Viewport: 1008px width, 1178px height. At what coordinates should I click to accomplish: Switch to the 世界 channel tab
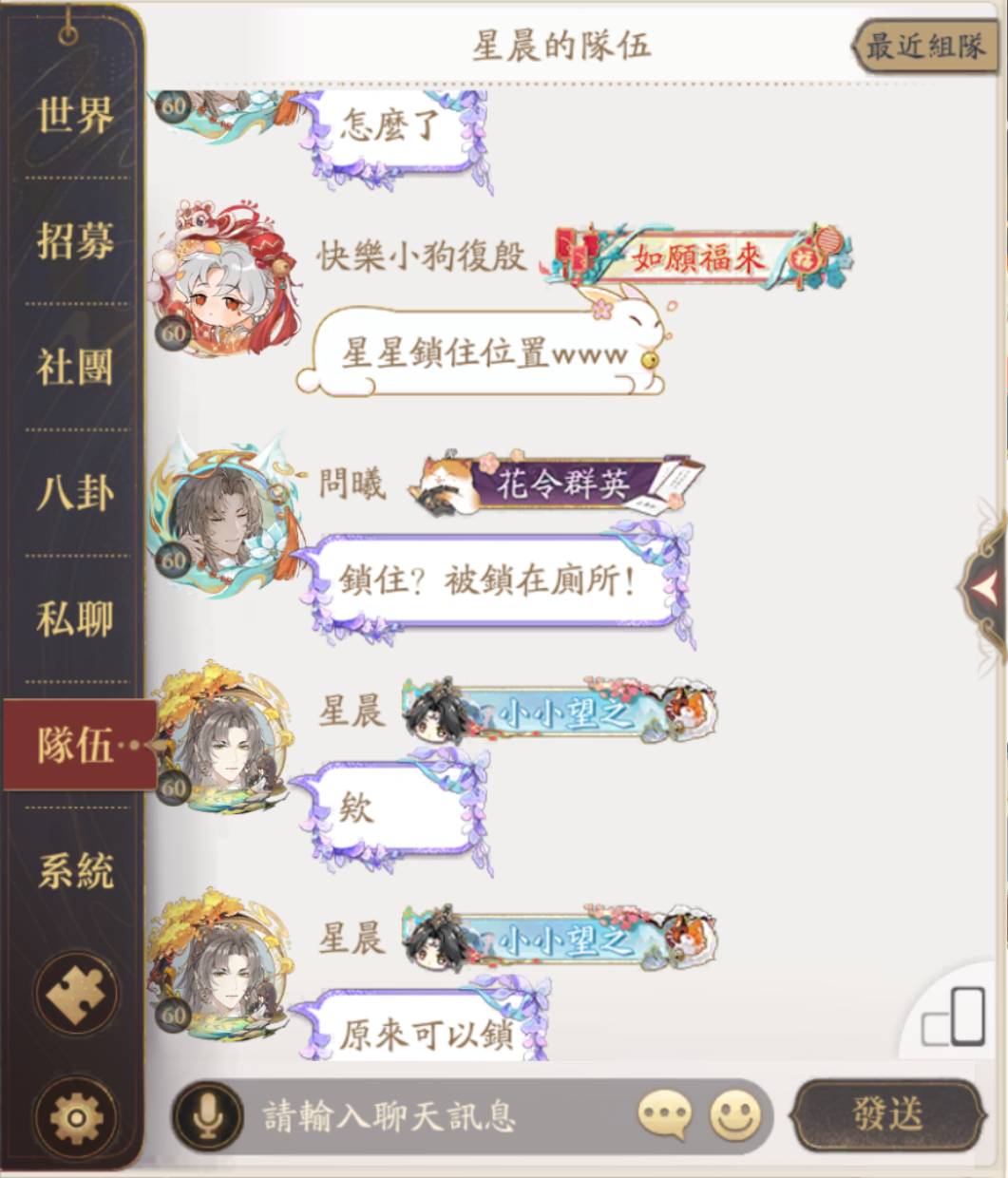click(74, 114)
